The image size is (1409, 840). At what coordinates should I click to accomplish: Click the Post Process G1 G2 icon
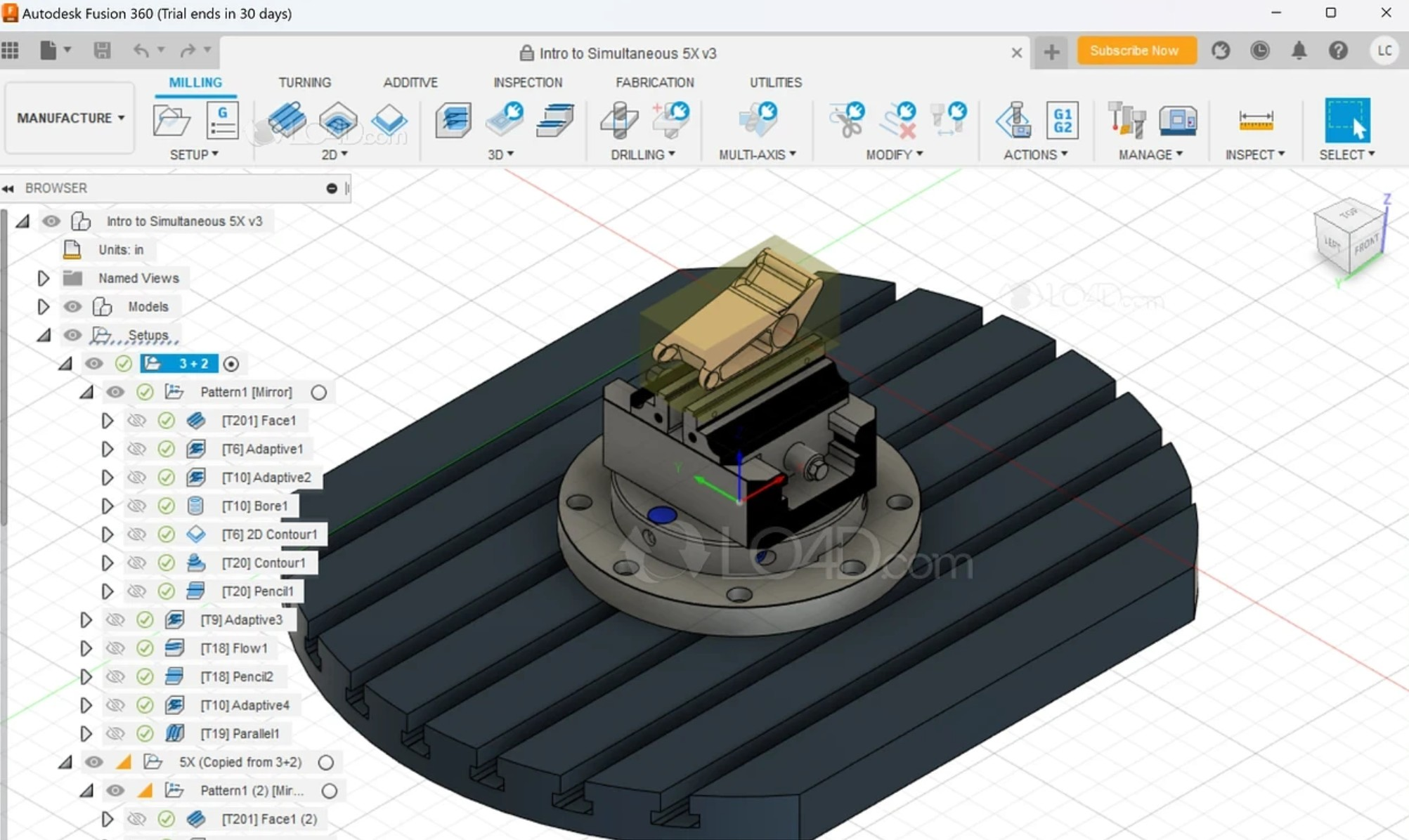tap(1063, 120)
